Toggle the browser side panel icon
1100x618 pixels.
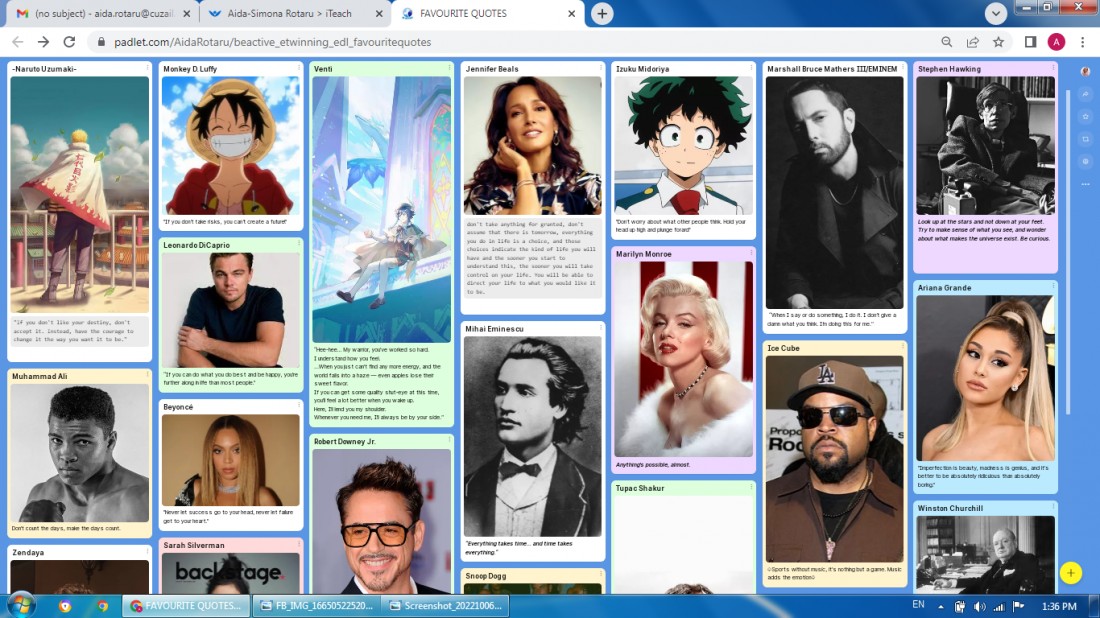pos(1030,42)
